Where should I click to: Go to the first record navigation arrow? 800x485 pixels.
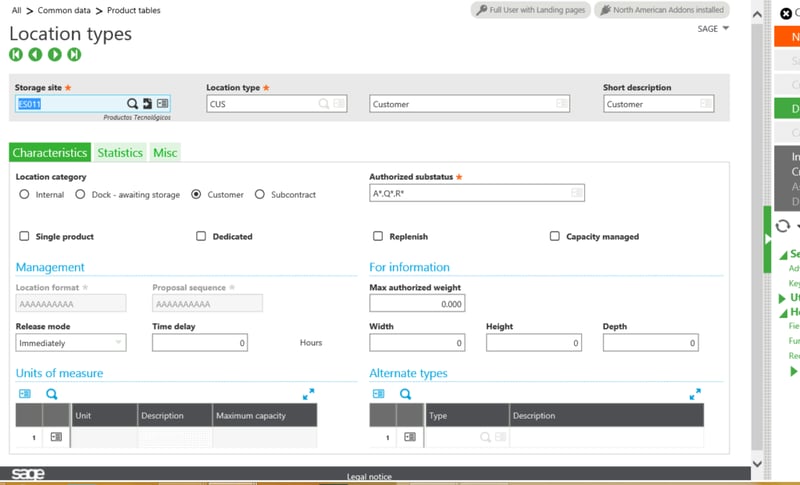coord(16,54)
